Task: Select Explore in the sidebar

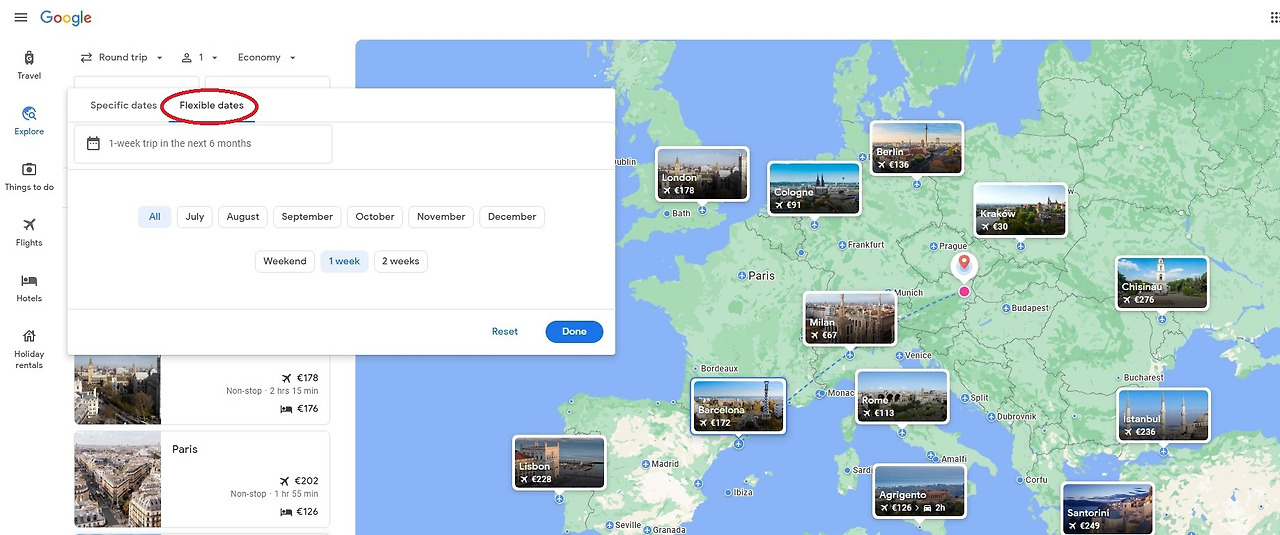Action: point(29,121)
